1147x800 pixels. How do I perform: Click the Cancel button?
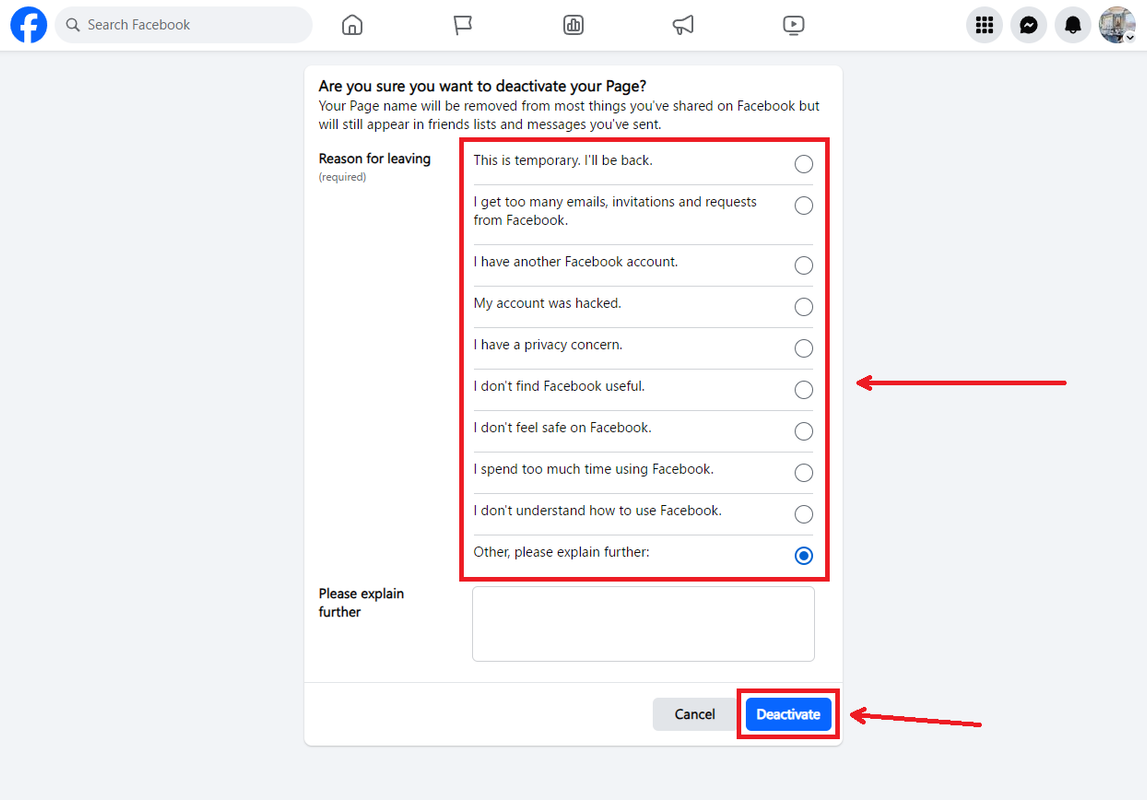pyautogui.click(x=694, y=714)
